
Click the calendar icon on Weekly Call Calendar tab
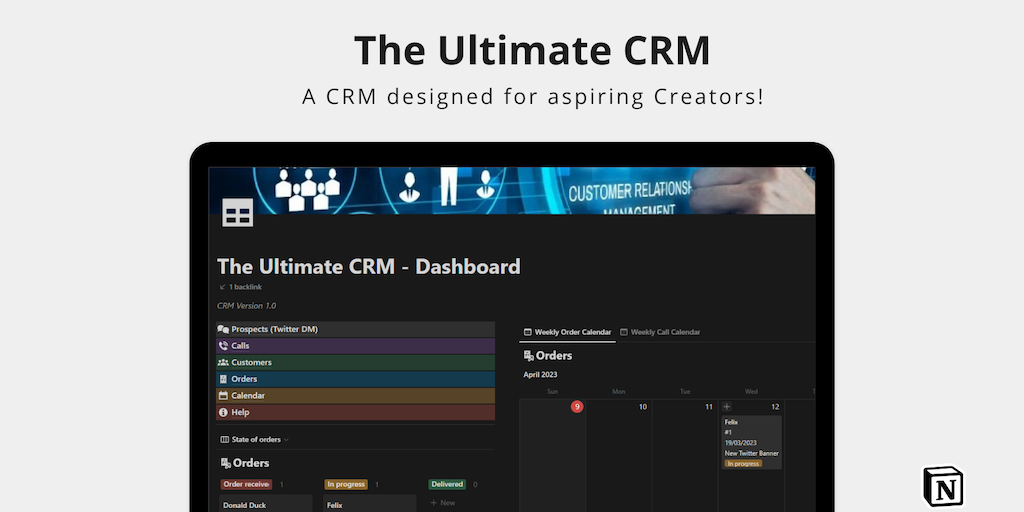point(624,332)
